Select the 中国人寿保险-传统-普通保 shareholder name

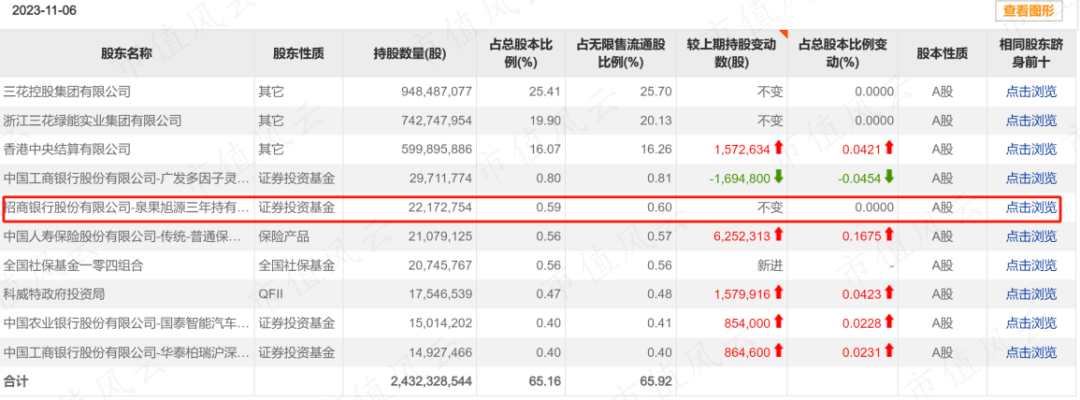point(123,237)
